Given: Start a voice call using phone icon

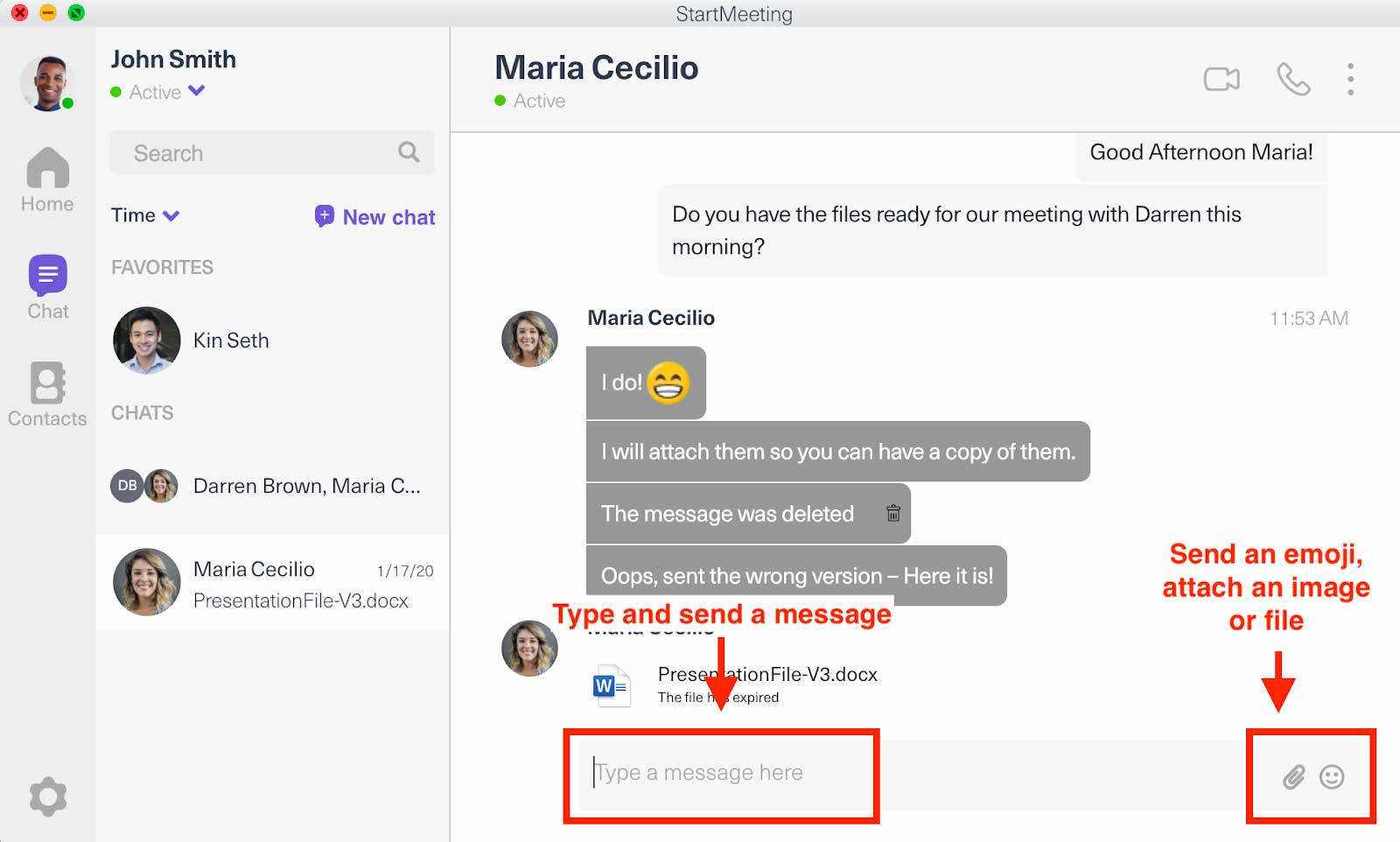Looking at the screenshot, I should 1293,80.
